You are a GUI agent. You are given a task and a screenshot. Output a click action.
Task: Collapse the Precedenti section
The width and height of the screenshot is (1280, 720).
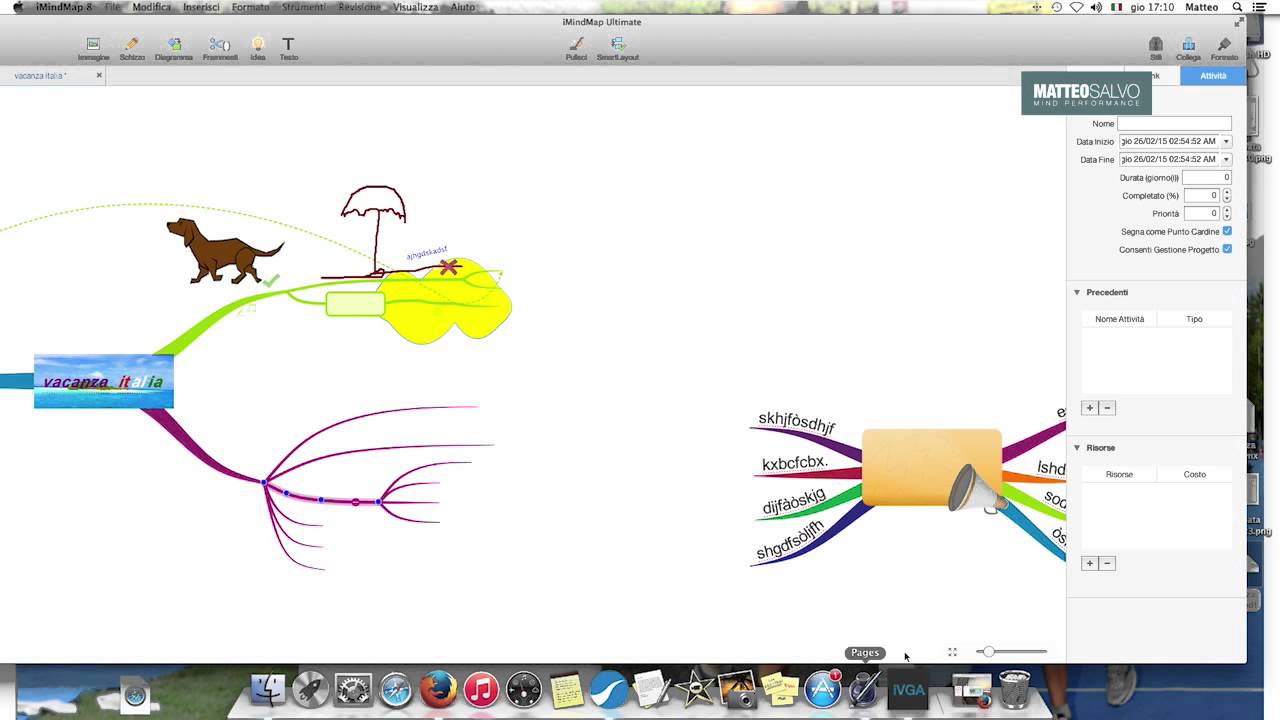[1077, 292]
